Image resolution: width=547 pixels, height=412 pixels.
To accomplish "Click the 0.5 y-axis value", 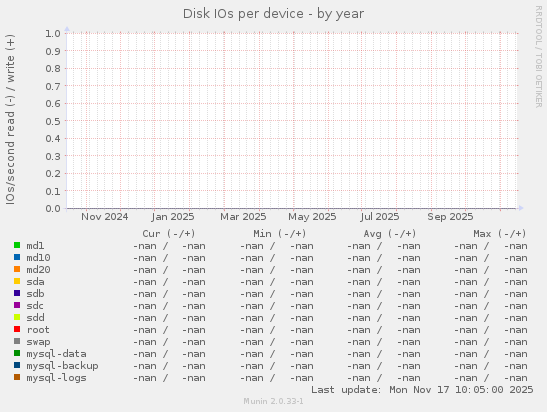I will click(53, 121).
